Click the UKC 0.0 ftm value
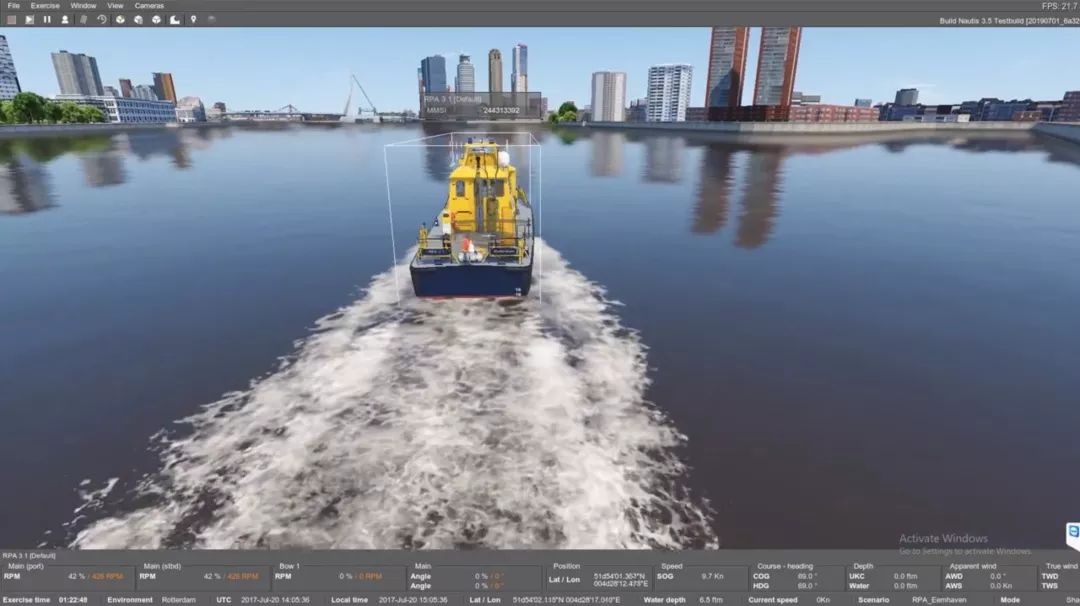This screenshot has width=1080, height=606. [906, 576]
